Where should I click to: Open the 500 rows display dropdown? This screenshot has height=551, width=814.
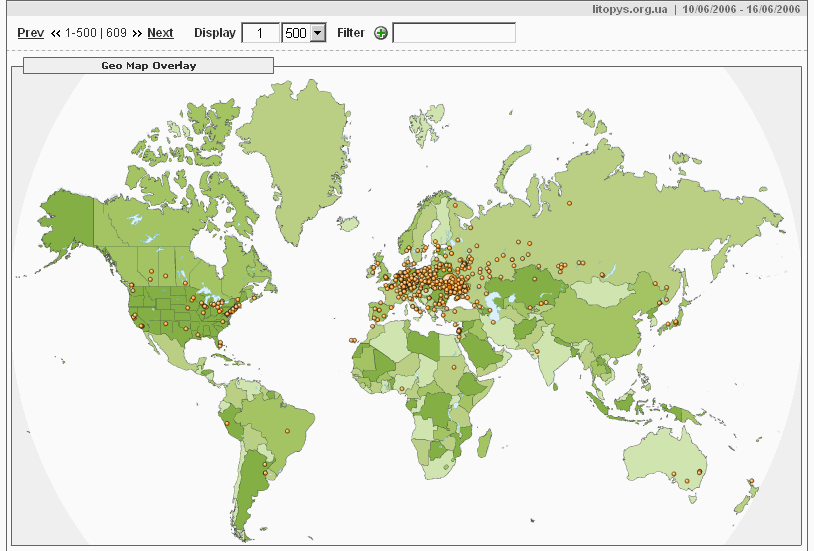[x=318, y=33]
